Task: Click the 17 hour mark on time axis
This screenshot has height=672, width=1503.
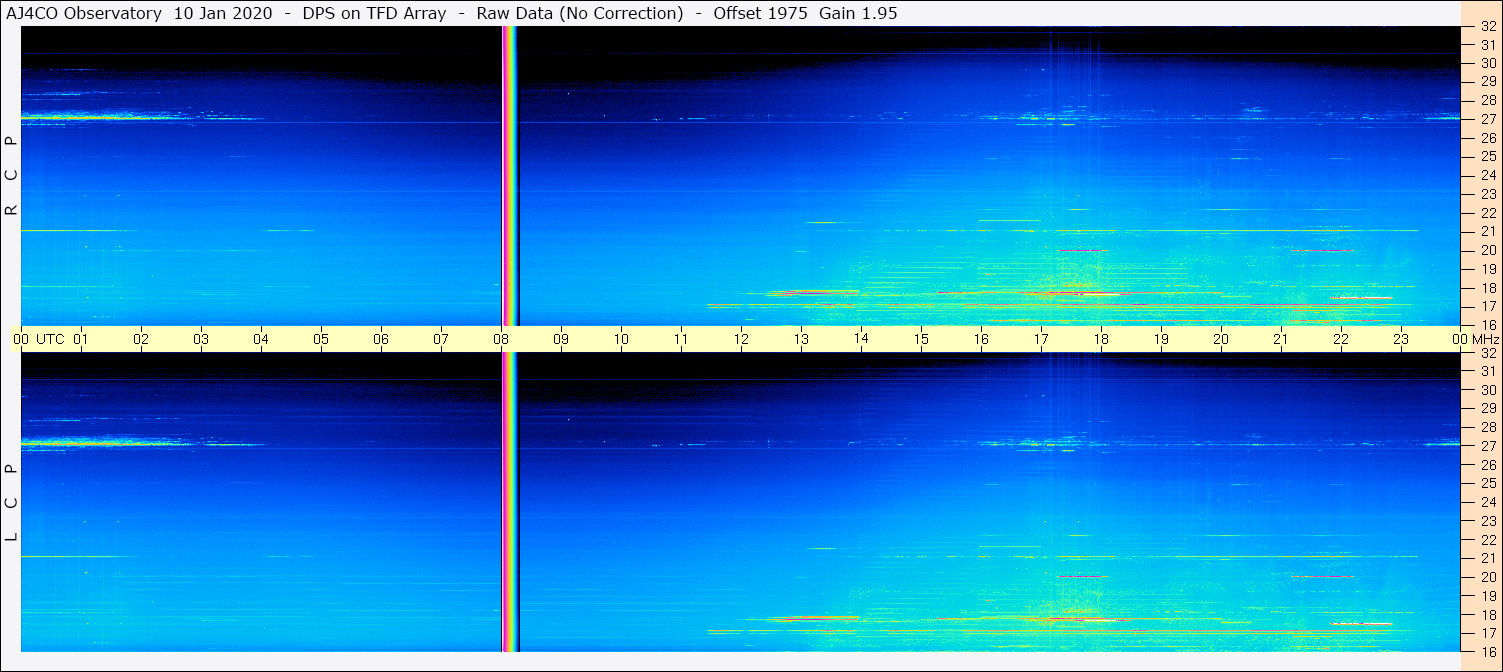Action: pyautogui.click(x=1041, y=339)
